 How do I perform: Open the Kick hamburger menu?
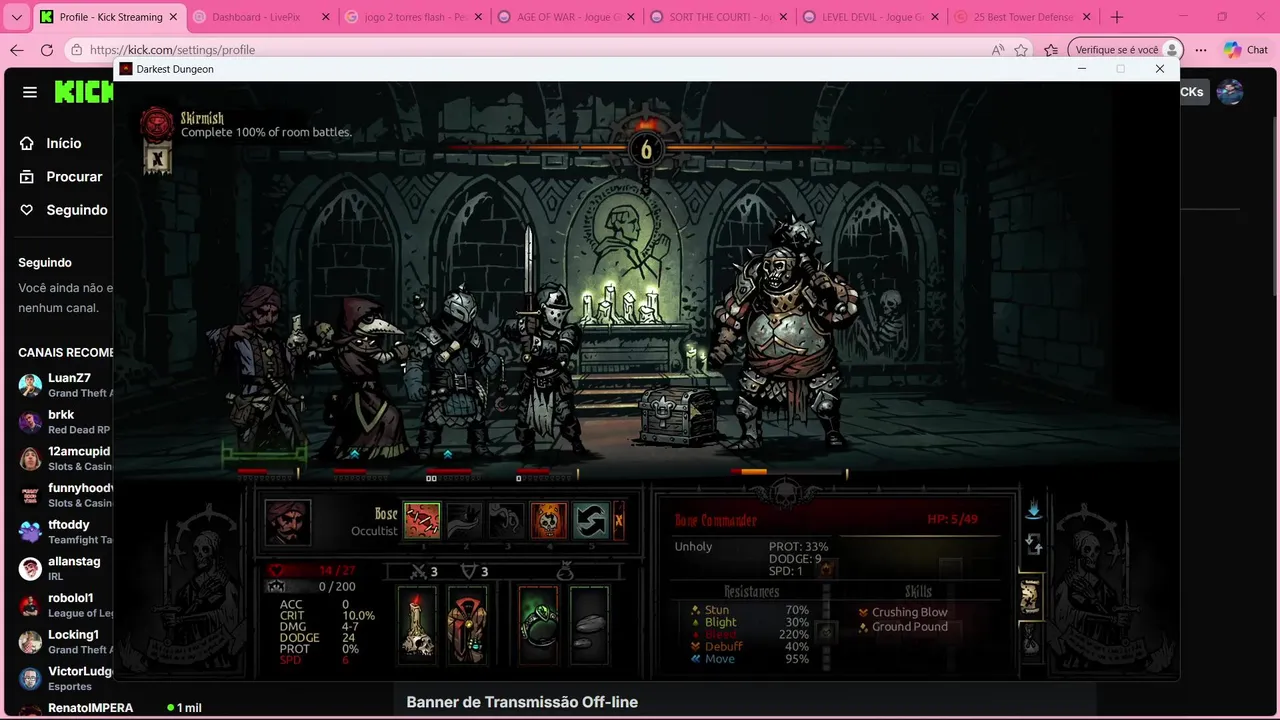click(x=30, y=92)
